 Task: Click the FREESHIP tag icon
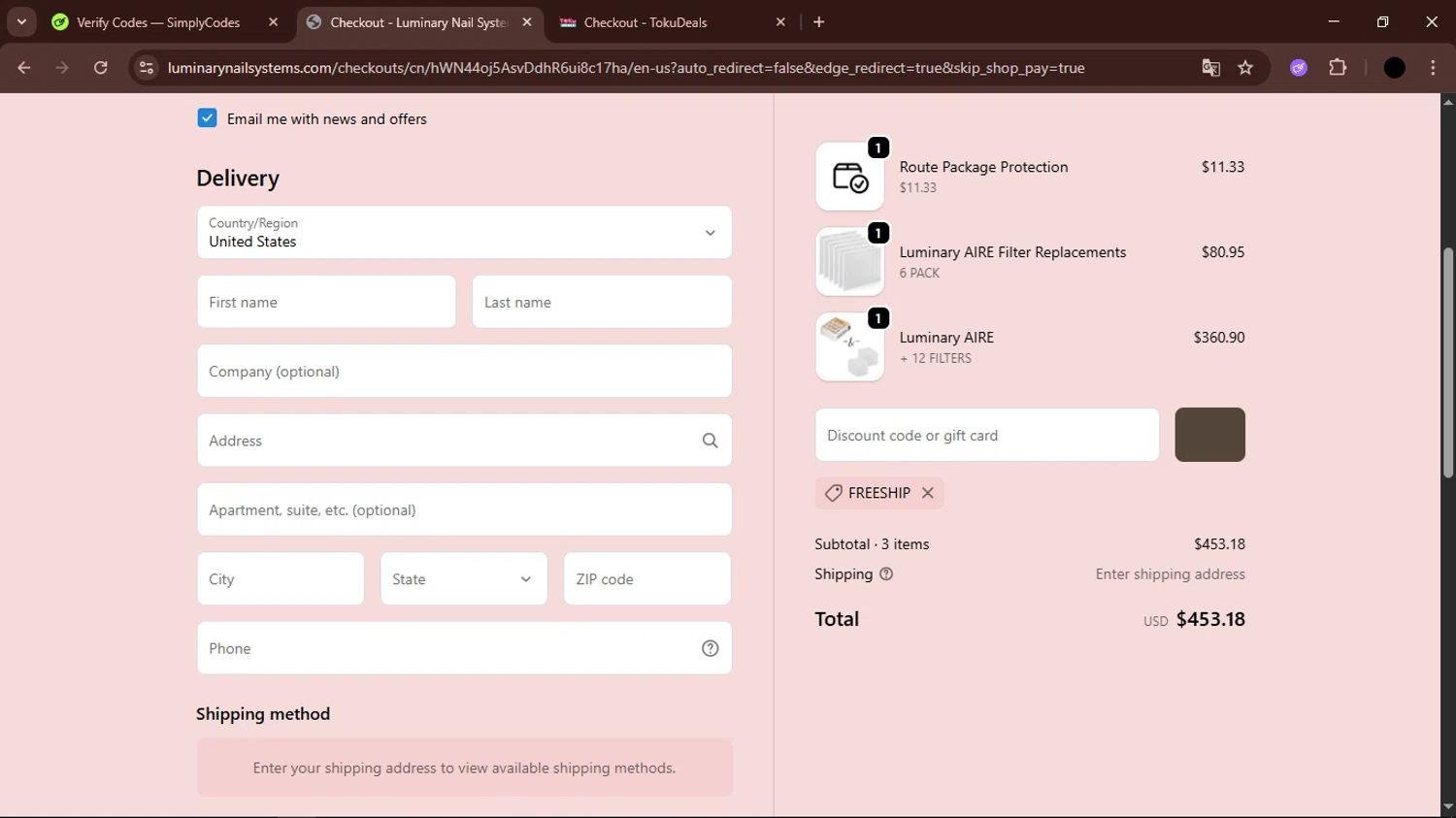tap(833, 493)
